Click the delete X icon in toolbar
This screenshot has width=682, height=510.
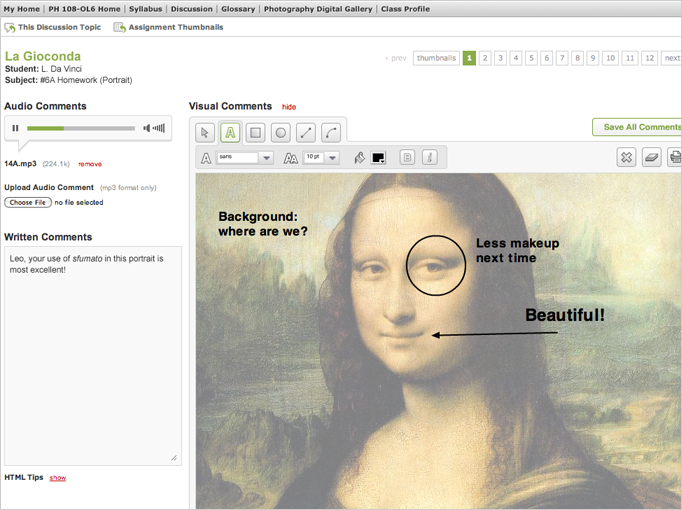click(626, 157)
